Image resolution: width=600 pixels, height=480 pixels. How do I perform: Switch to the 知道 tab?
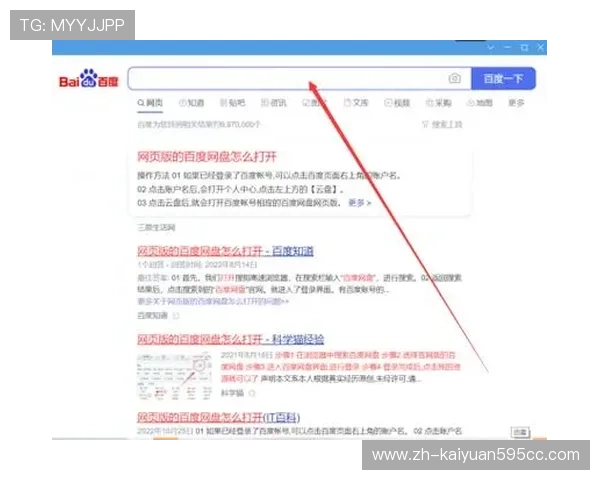pos(192,103)
